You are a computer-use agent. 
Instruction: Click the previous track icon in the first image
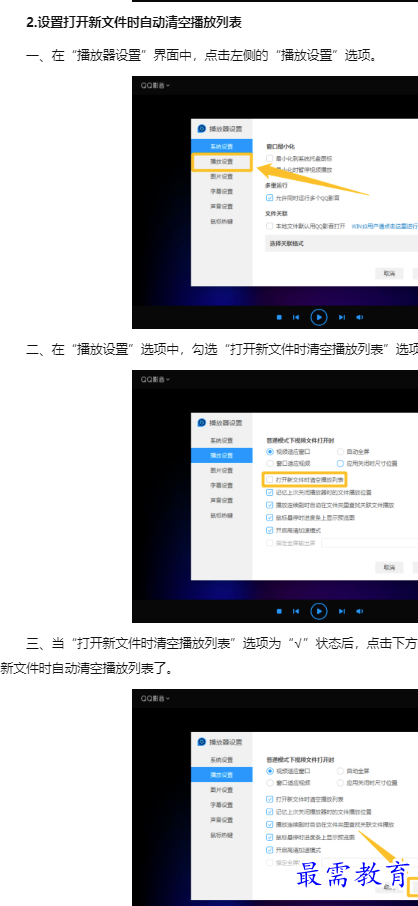(296, 317)
